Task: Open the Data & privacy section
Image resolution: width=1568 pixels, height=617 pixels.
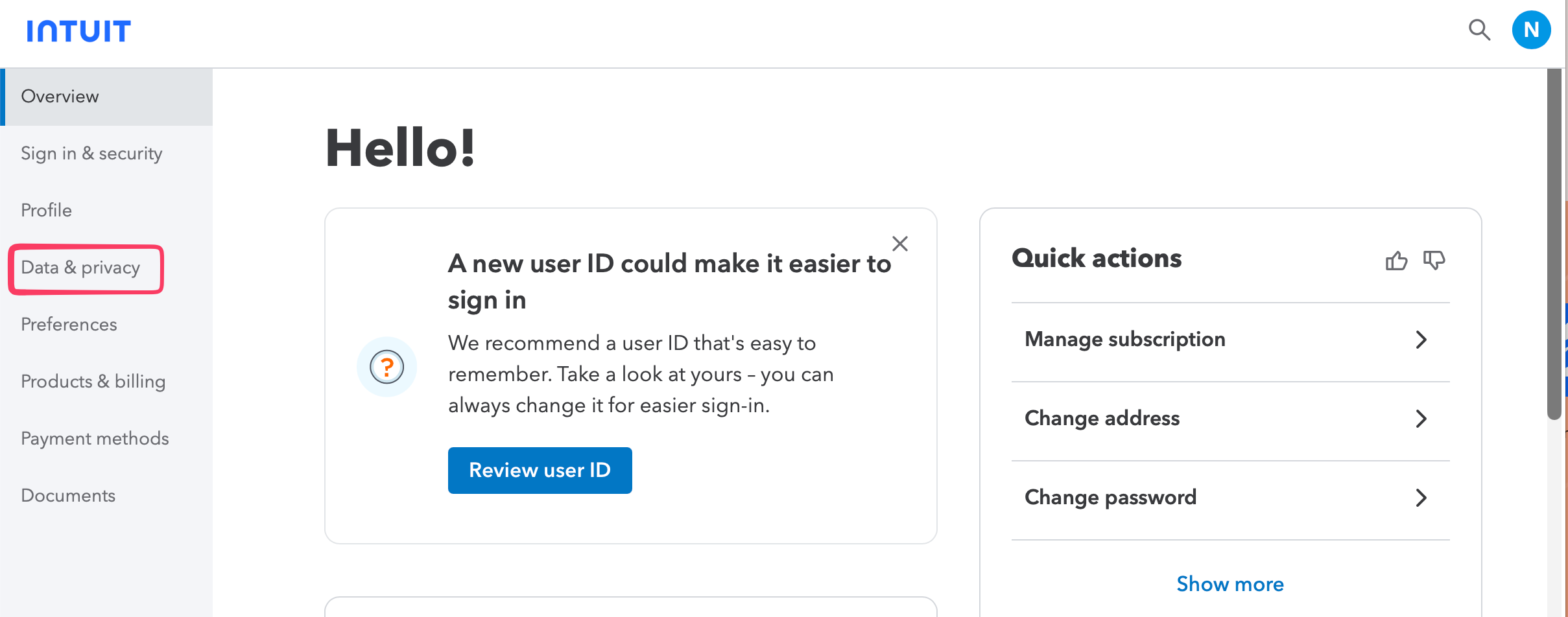Action: (x=80, y=267)
